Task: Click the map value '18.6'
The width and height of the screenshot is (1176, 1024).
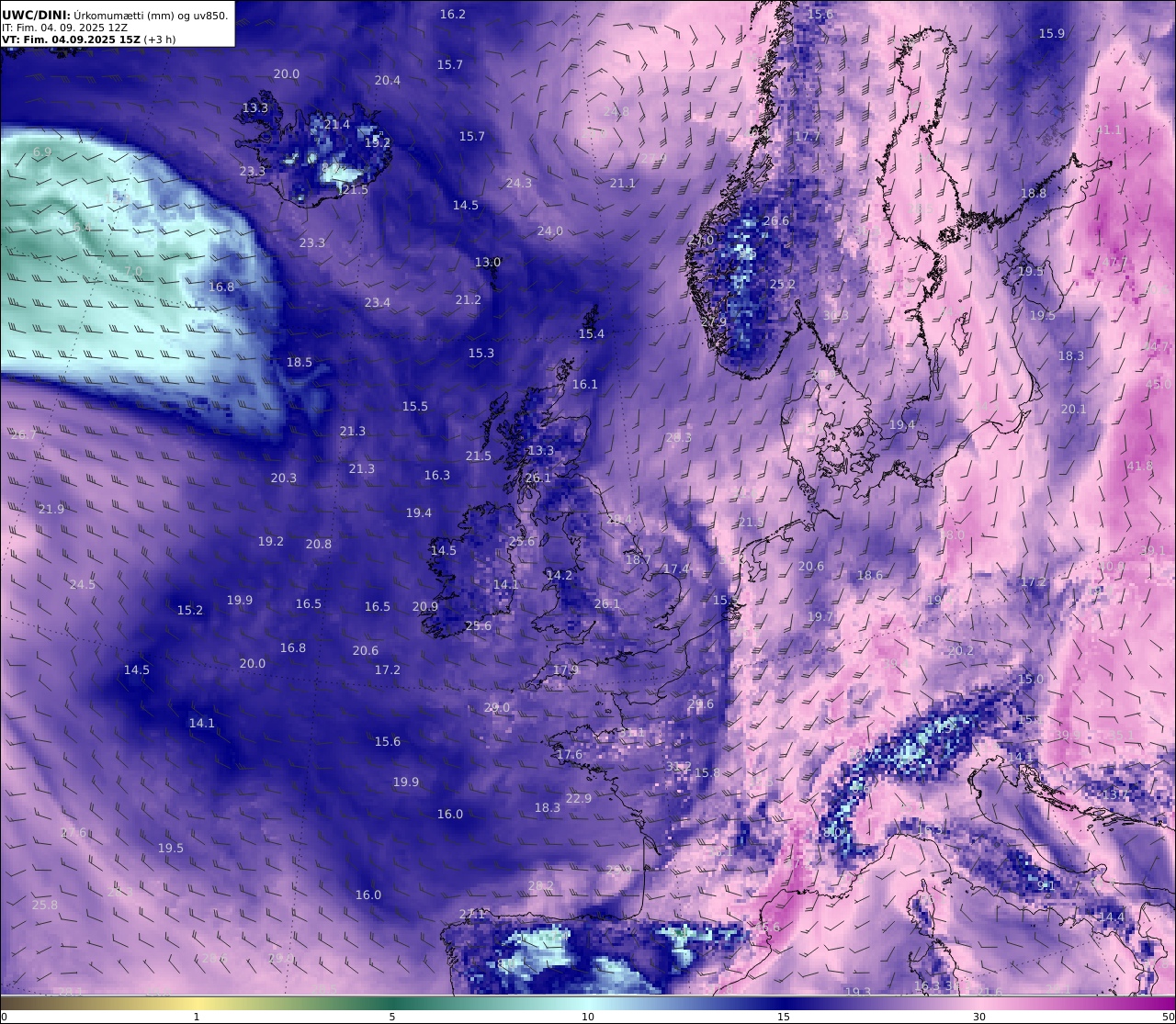Action: pos(870,575)
